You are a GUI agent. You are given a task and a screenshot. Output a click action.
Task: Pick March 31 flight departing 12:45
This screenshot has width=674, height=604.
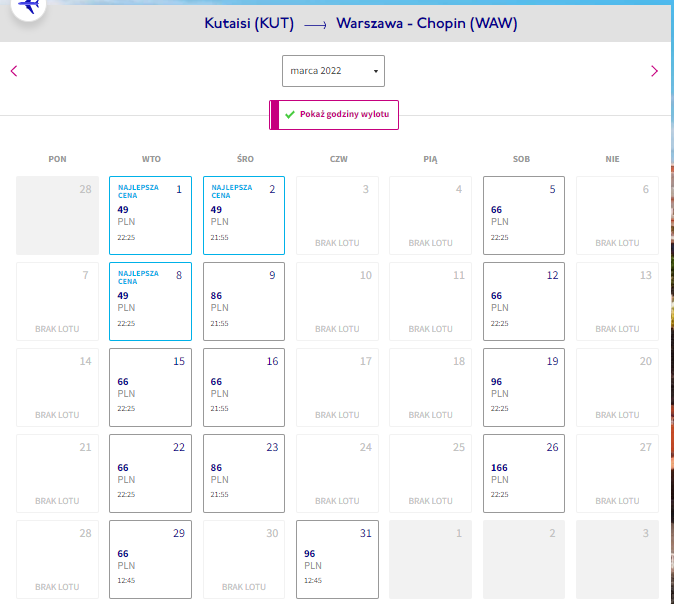coord(337,559)
